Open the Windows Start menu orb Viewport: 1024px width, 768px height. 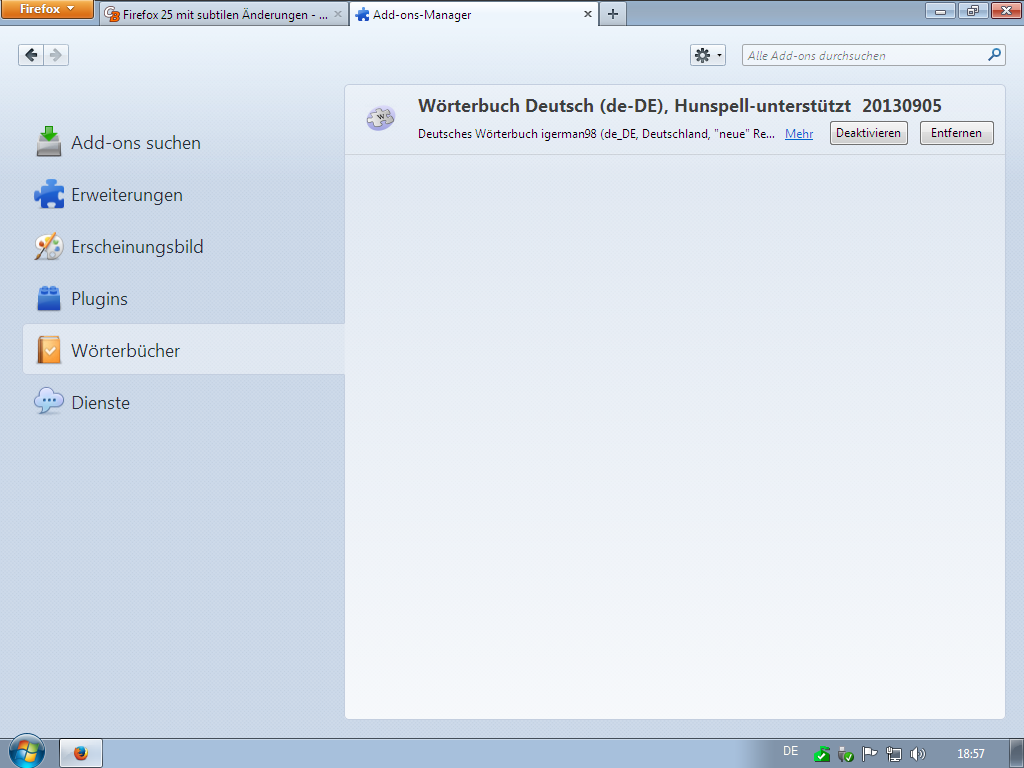(27, 752)
